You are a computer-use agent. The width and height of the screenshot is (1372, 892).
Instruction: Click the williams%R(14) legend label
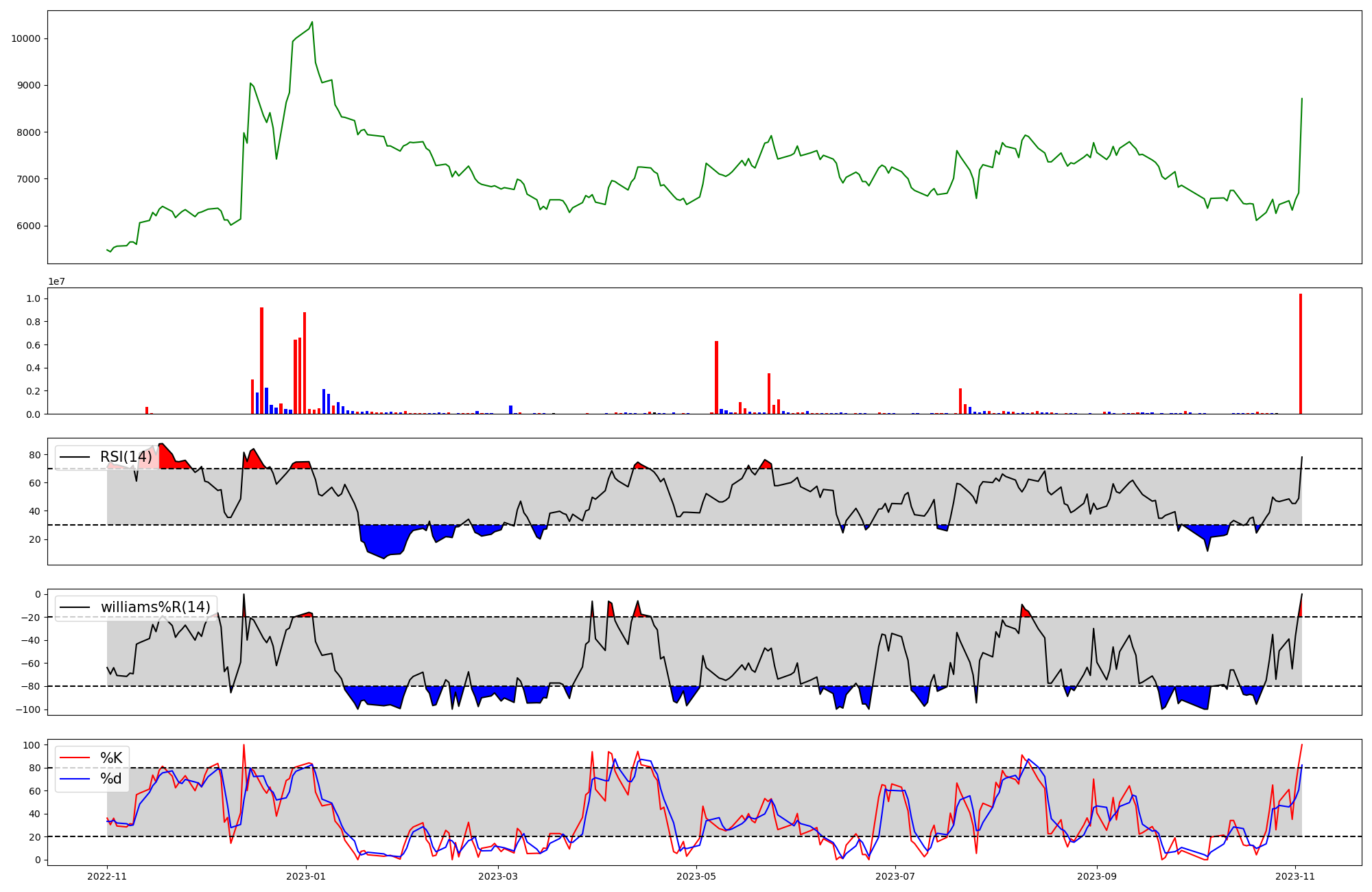click(155, 607)
